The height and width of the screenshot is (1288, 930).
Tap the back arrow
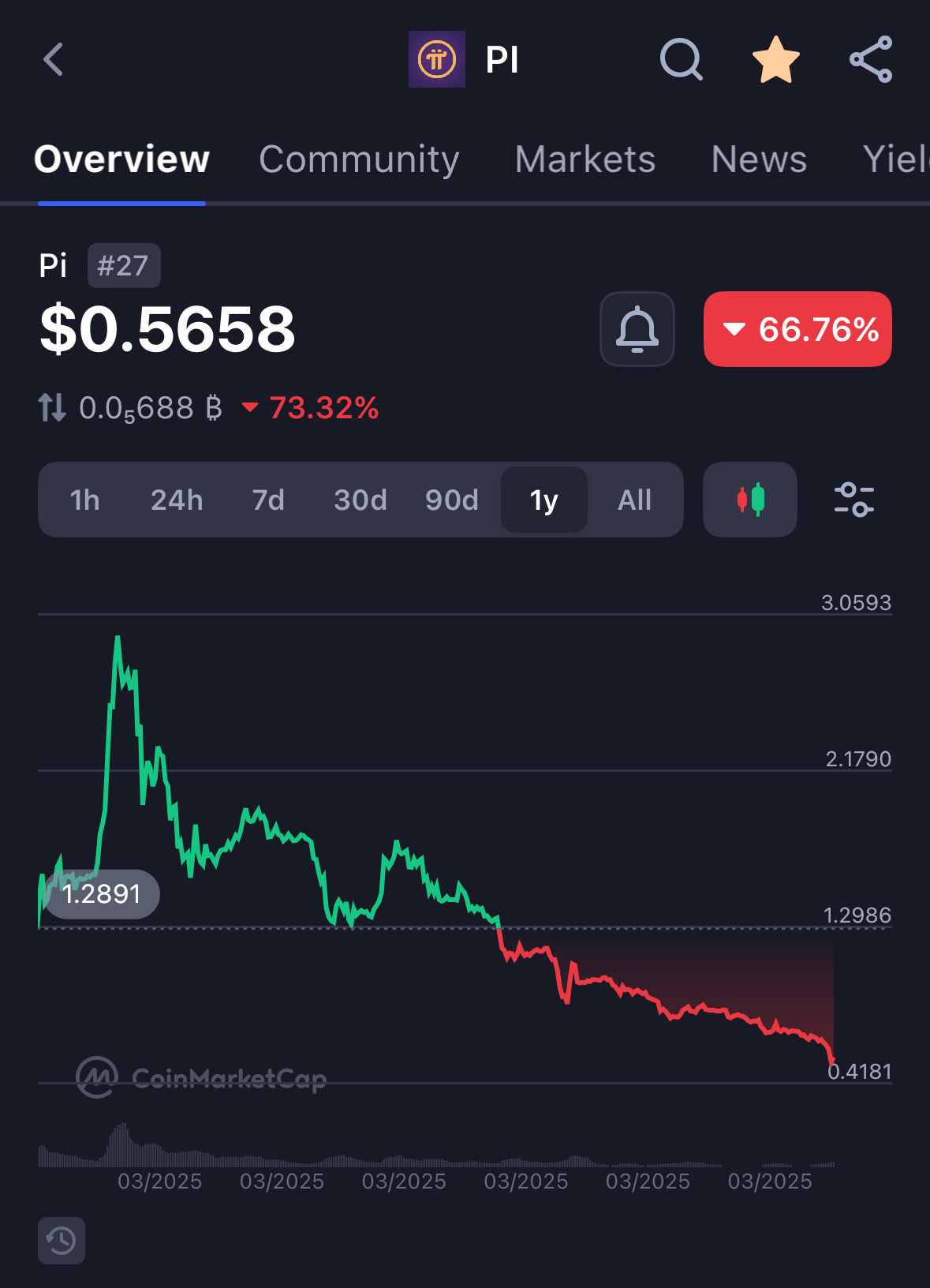click(54, 59)
